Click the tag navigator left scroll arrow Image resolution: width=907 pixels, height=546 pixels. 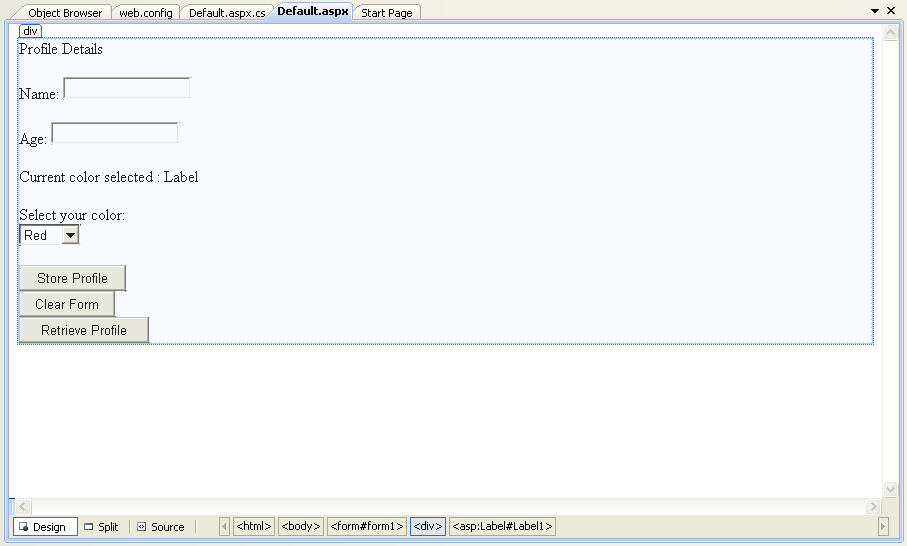pos(224,526)
